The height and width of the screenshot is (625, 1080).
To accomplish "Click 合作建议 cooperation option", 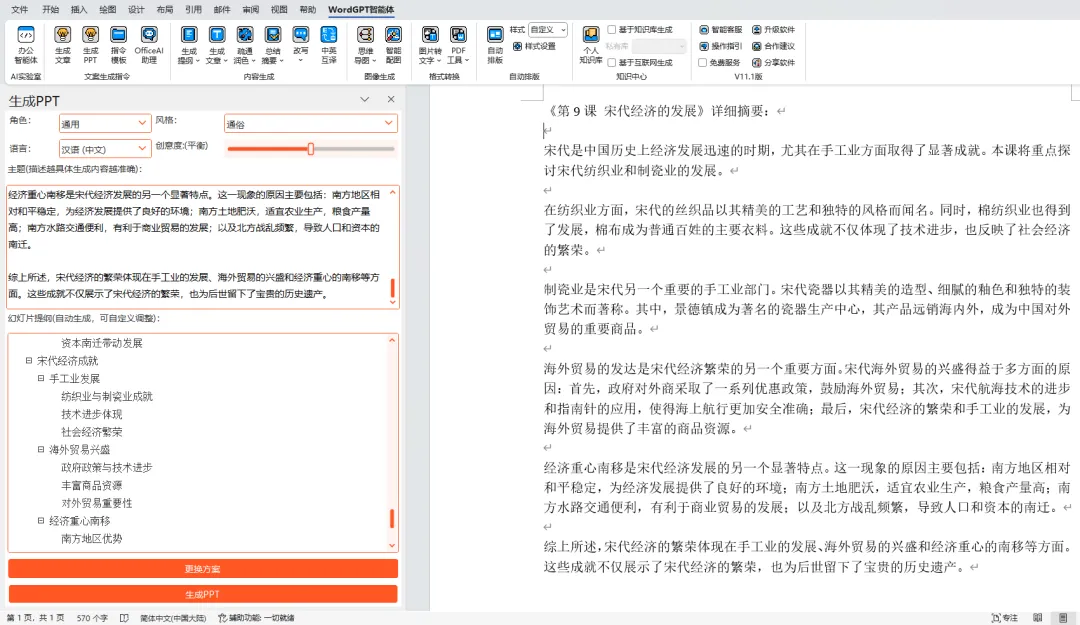I will tap(773, 46).
